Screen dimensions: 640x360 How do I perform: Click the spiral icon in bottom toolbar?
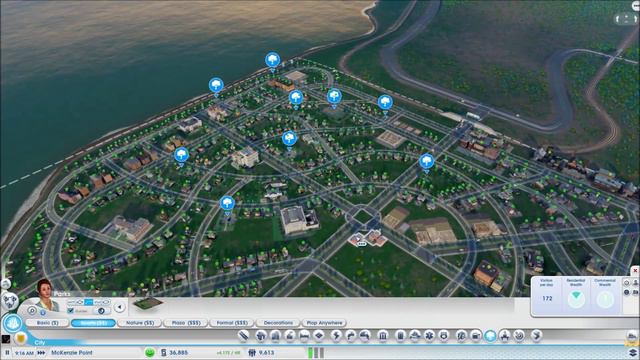[x=519, y=336]
